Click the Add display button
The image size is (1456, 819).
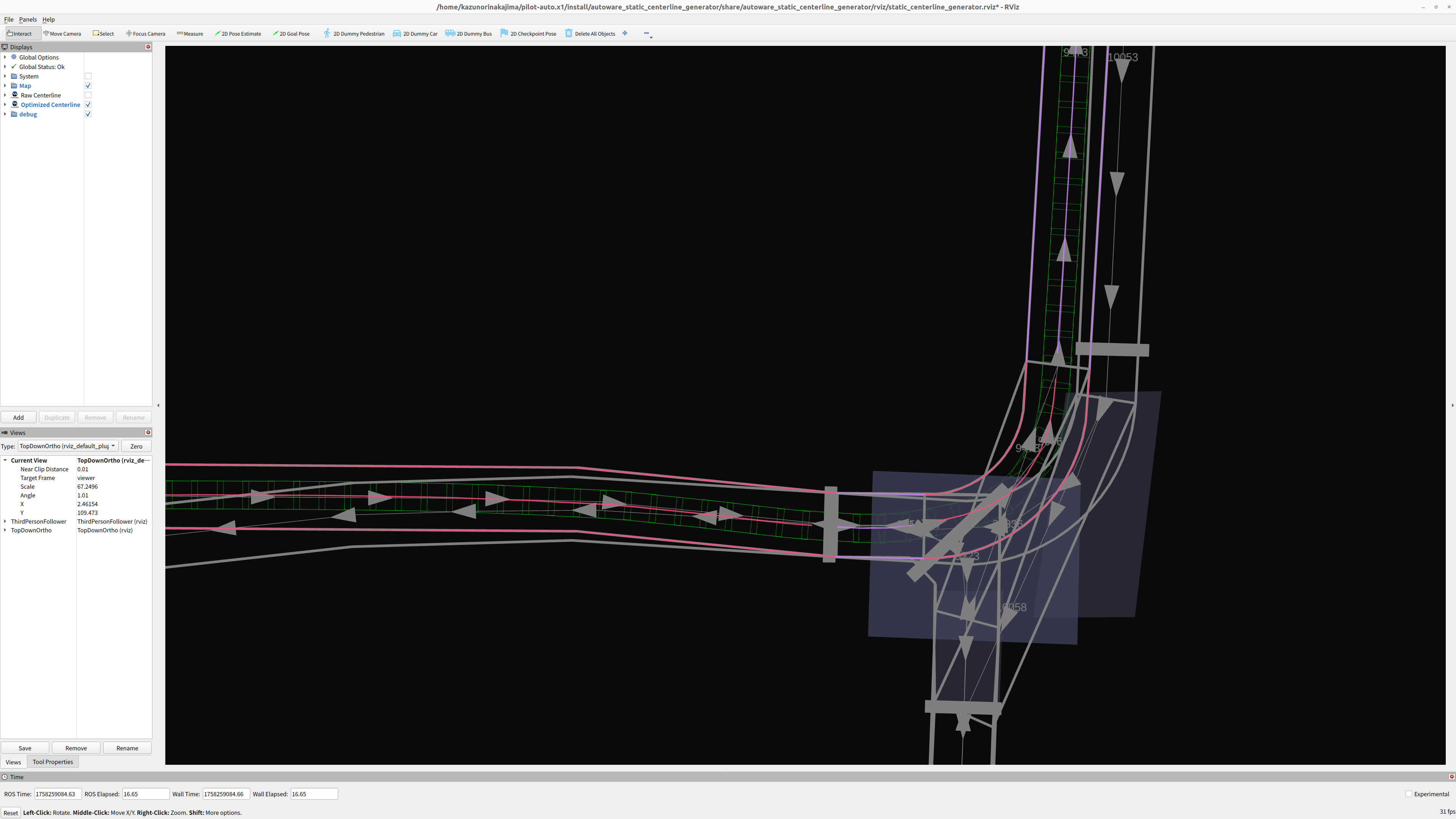tap(19, 417)
